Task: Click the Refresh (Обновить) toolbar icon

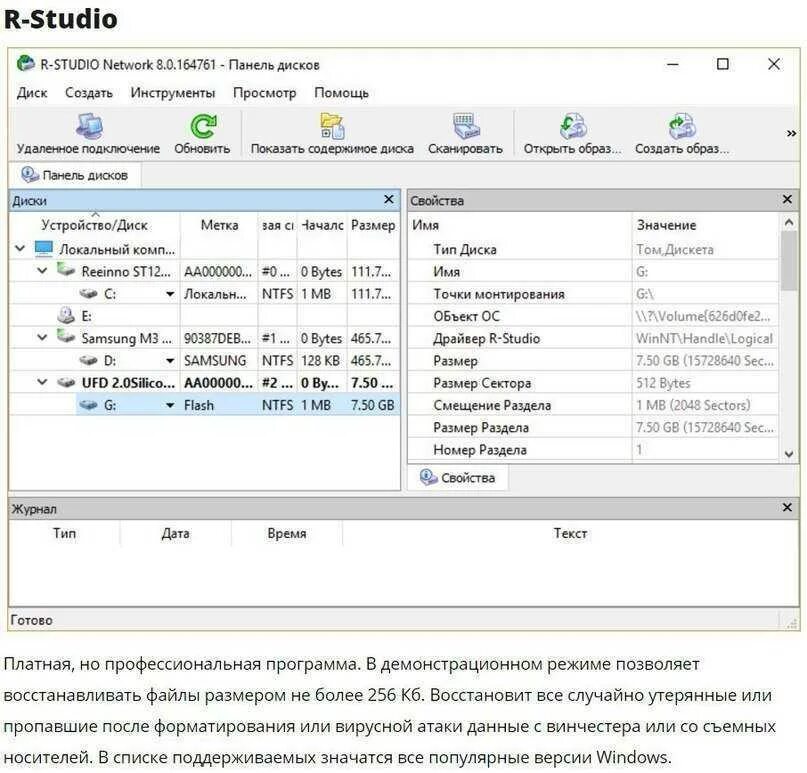Action: click(x=202, y=126)
